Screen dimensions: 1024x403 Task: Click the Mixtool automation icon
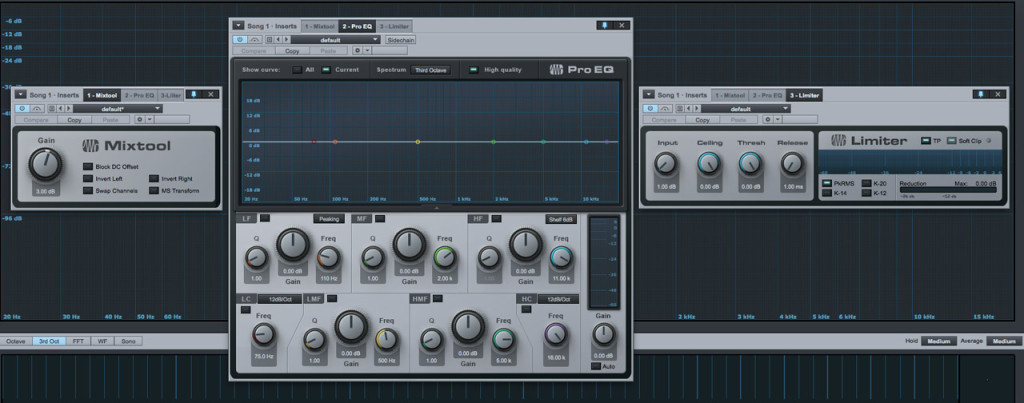(37, 108)
